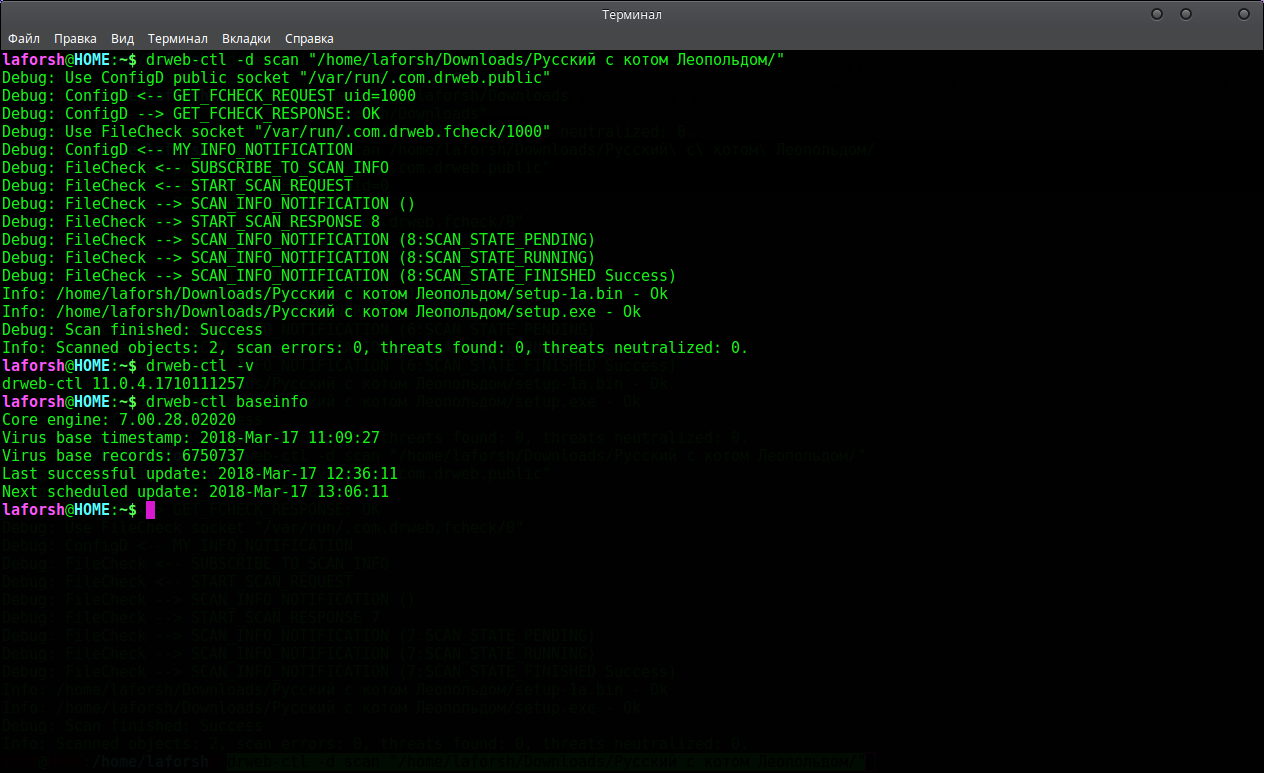Click the bright 'Debug: Scan finished: Success' text
The width and height of the screenshot is (1264, 773).
132,330
